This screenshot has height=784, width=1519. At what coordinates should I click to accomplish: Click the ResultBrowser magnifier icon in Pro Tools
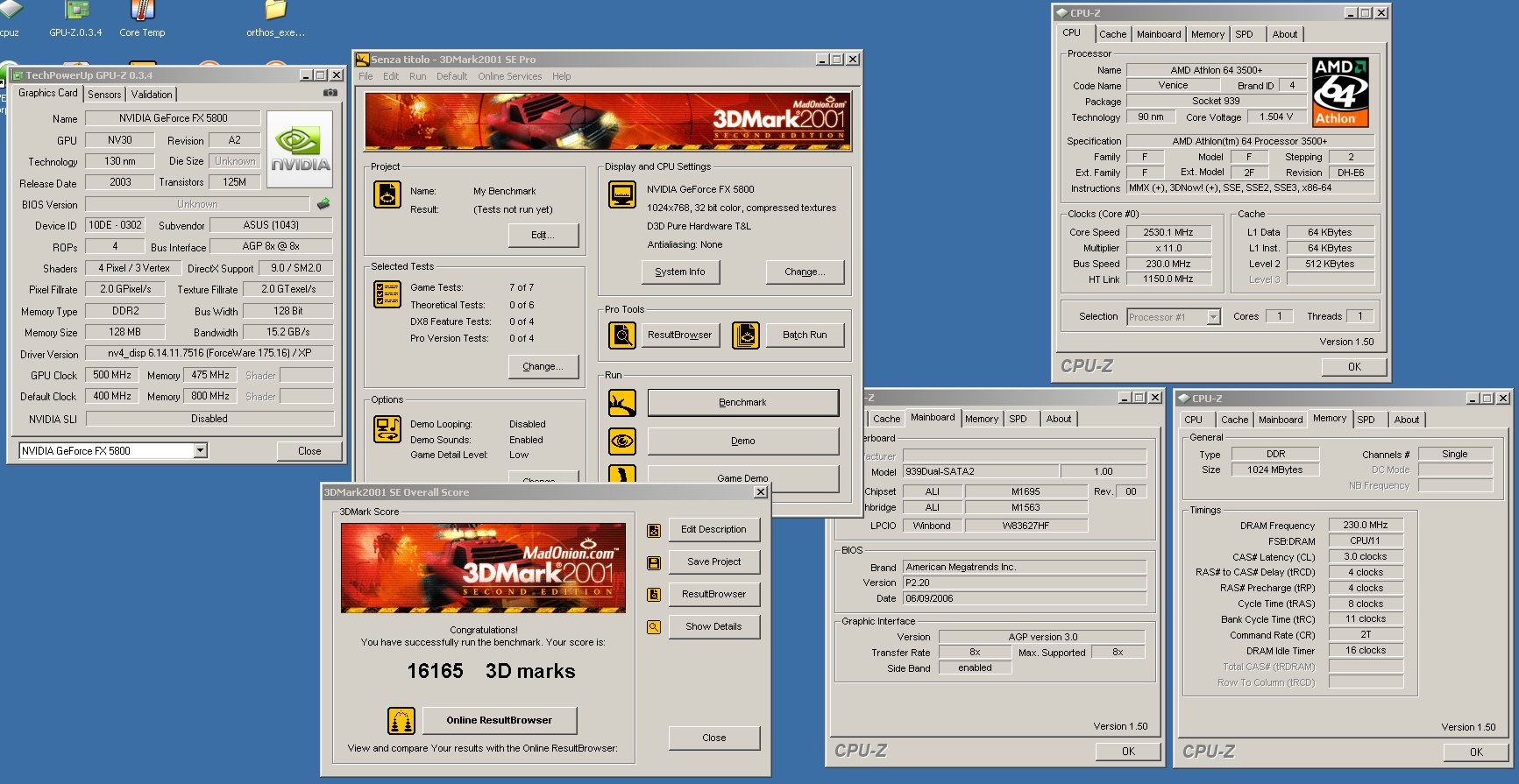click(622, 335)
